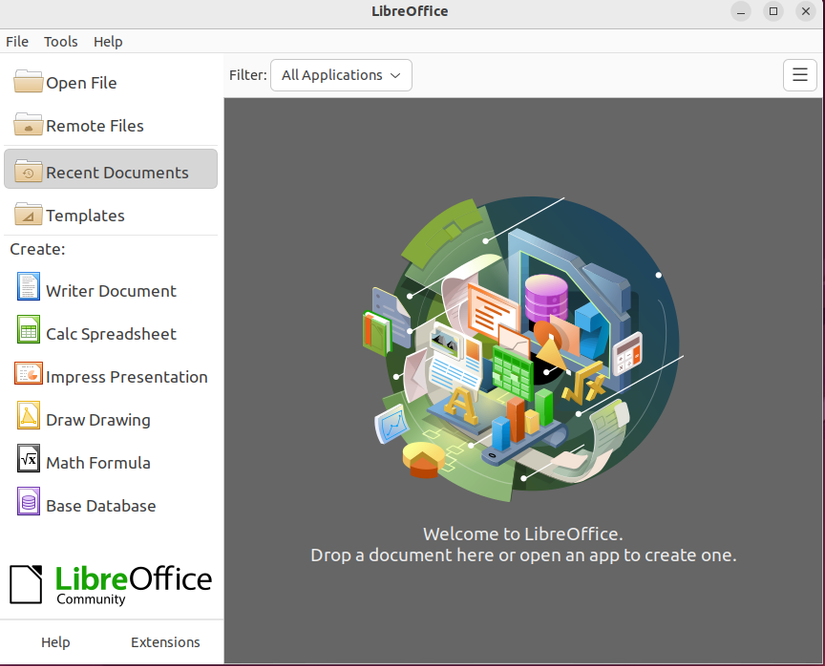Screen dimensions: 825x666
Task: Create a new Draw Drawing
Action: pyautogui.click(x=97, y=419)
